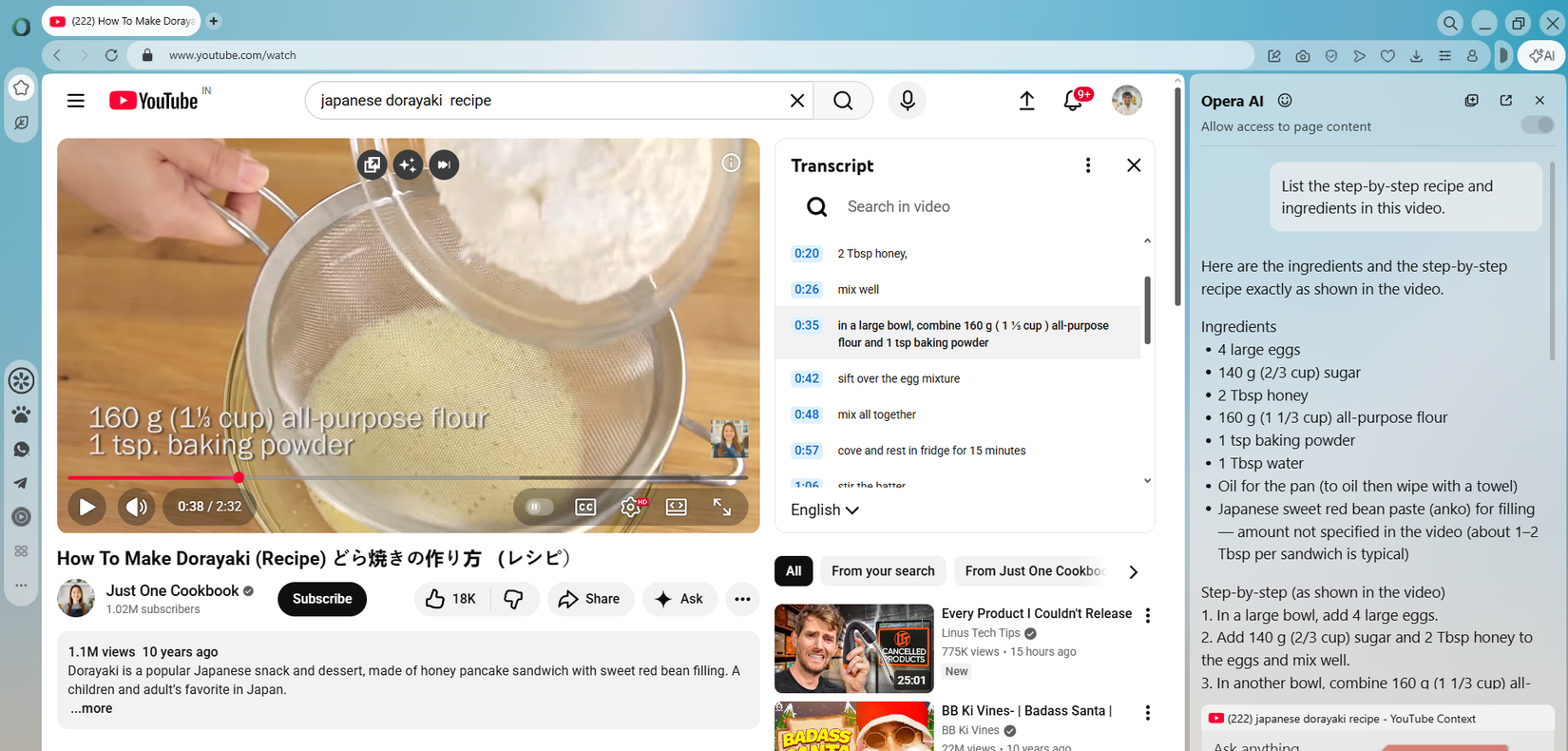Open the Opera AI smiley icon
1568x751 pixels.
(x=1285, y=101)
